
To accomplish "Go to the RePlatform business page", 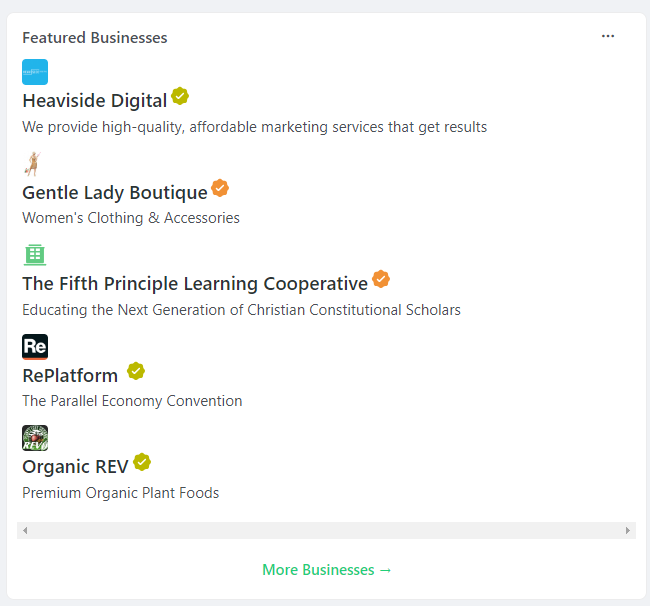I will pos(70,376).
